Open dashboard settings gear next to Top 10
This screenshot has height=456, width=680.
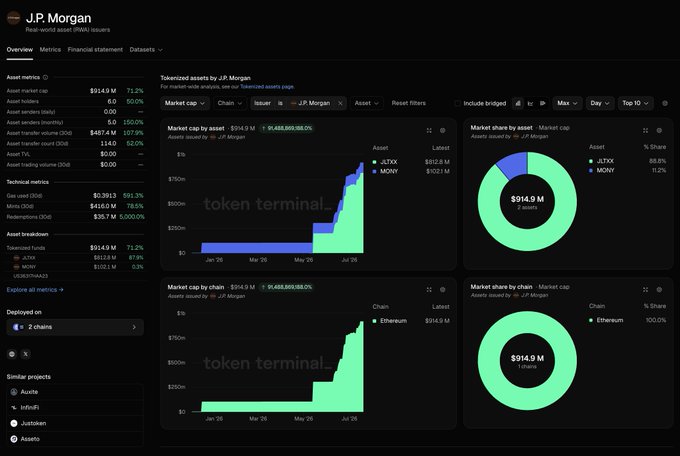(x=665, y=103)
